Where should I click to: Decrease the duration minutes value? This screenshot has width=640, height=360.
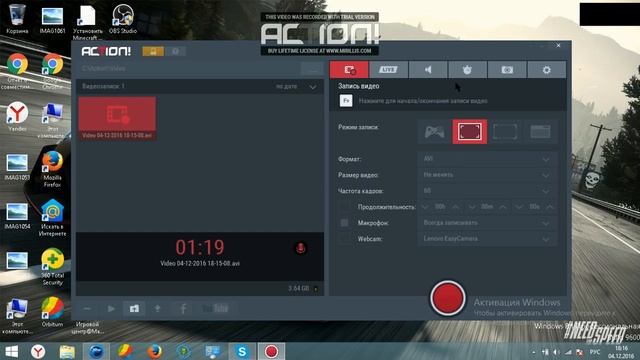tap(472, 207)
